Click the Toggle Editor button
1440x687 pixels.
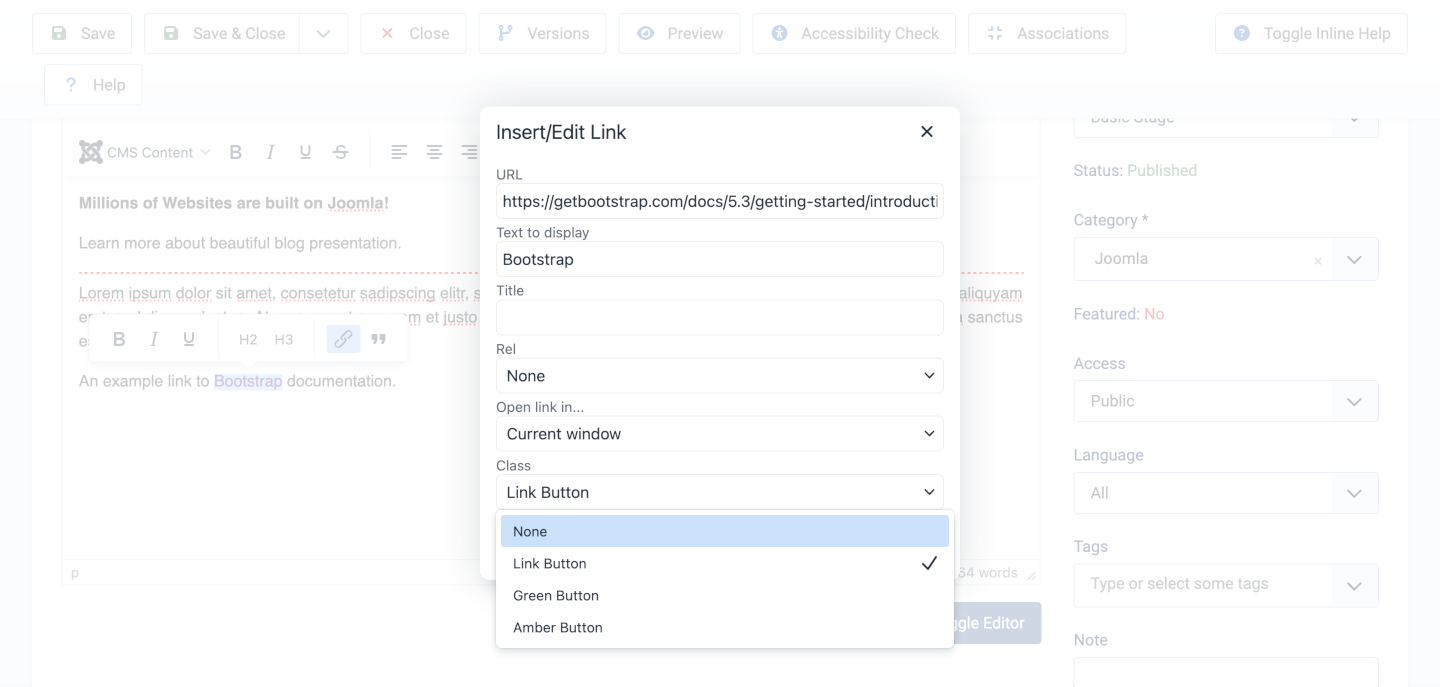point(981,623)
